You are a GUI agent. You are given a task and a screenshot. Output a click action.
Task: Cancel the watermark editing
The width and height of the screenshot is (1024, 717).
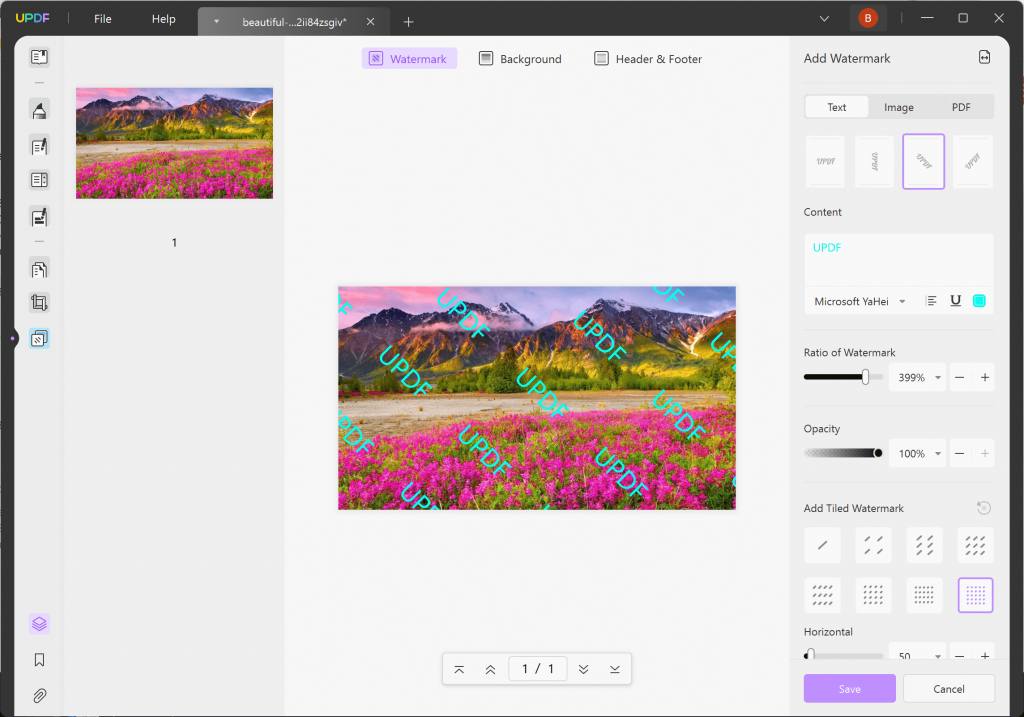pyautogui.click(x=948, y=688)
